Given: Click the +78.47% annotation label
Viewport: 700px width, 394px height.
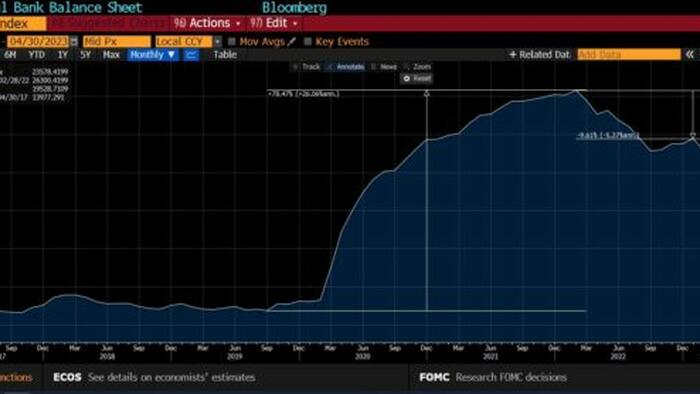Looking at the screenshot, I should (304, 94).
